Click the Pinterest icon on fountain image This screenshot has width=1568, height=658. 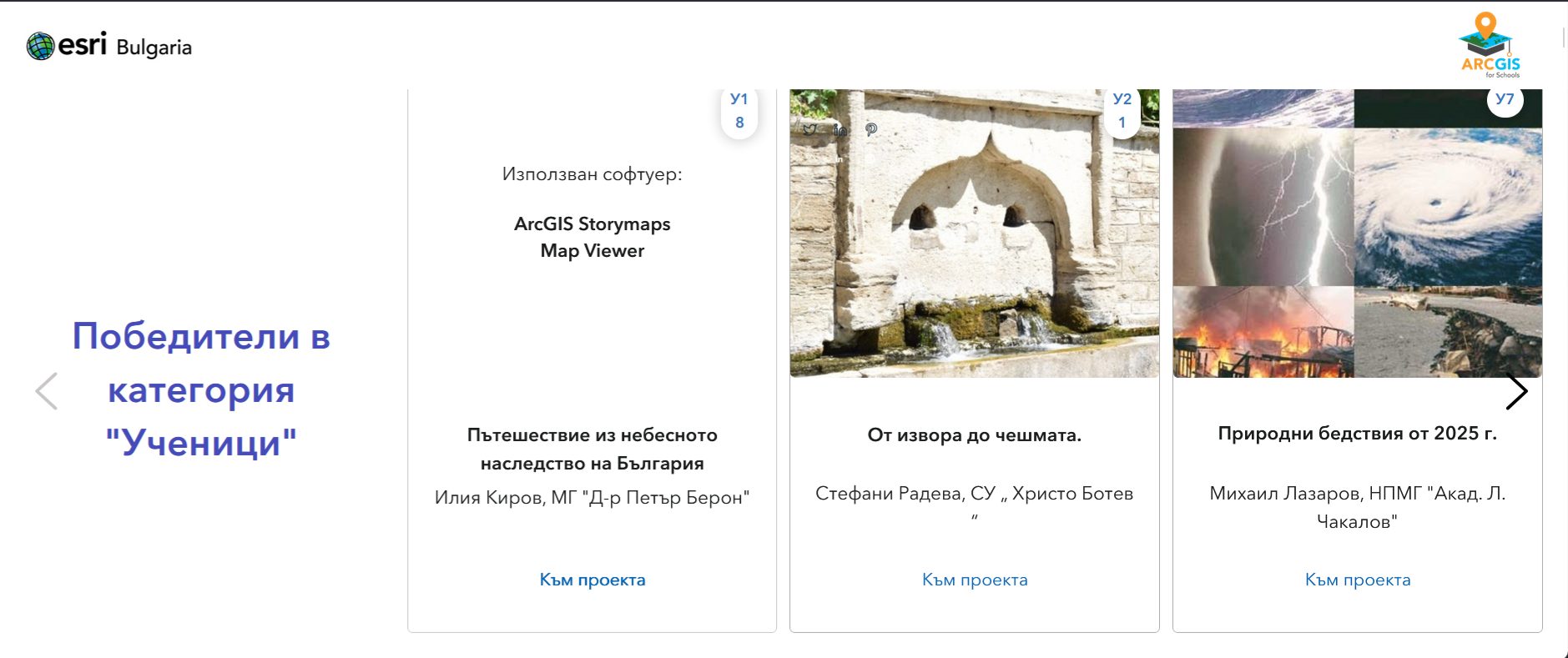pyautogui.click(x=871, y=129)
